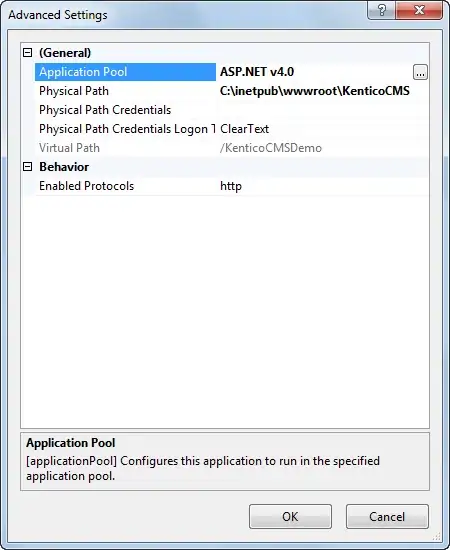Viewport: 450px width, 550px height.
Task: Confirm settings with the OK button
Action: 290,516
